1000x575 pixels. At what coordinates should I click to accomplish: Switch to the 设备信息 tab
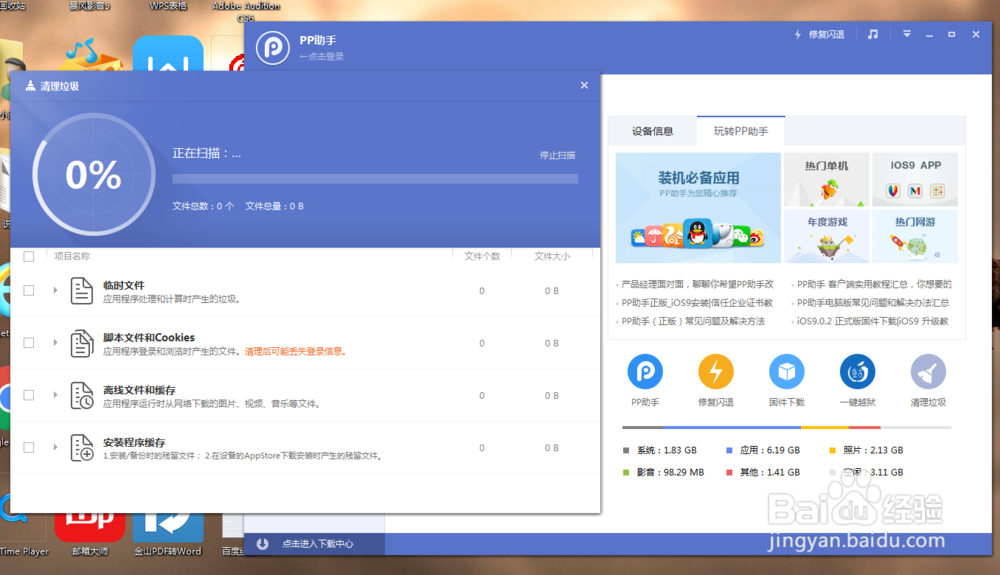(x=652, y=131)
